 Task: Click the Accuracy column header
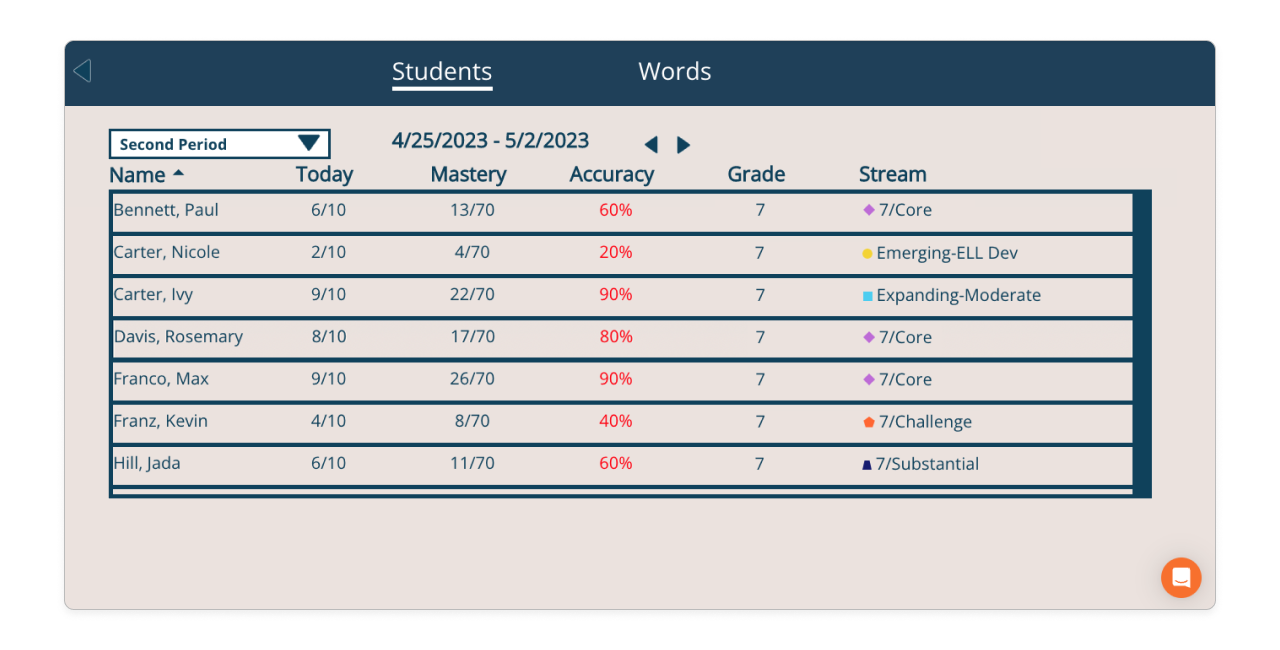tap(611, 174)
